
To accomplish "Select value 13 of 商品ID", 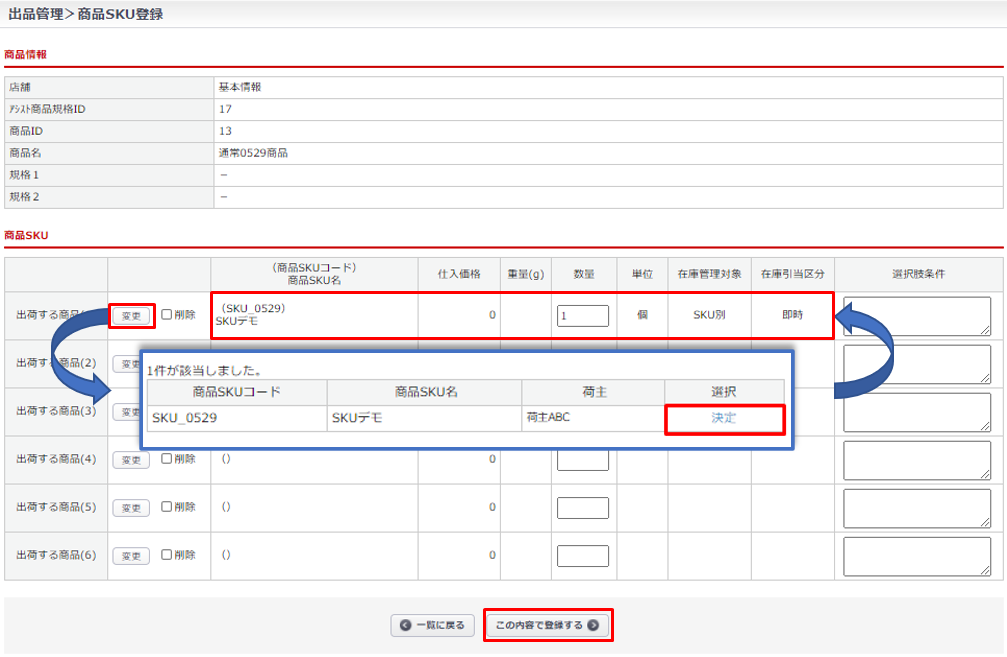I will (225, 131).
